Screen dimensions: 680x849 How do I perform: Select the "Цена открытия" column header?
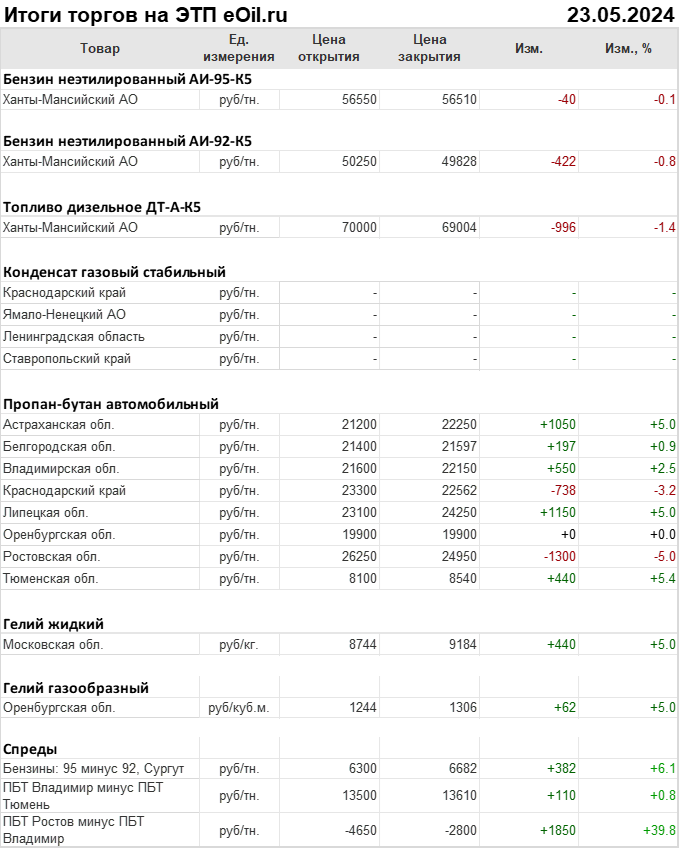coord(329,48)
